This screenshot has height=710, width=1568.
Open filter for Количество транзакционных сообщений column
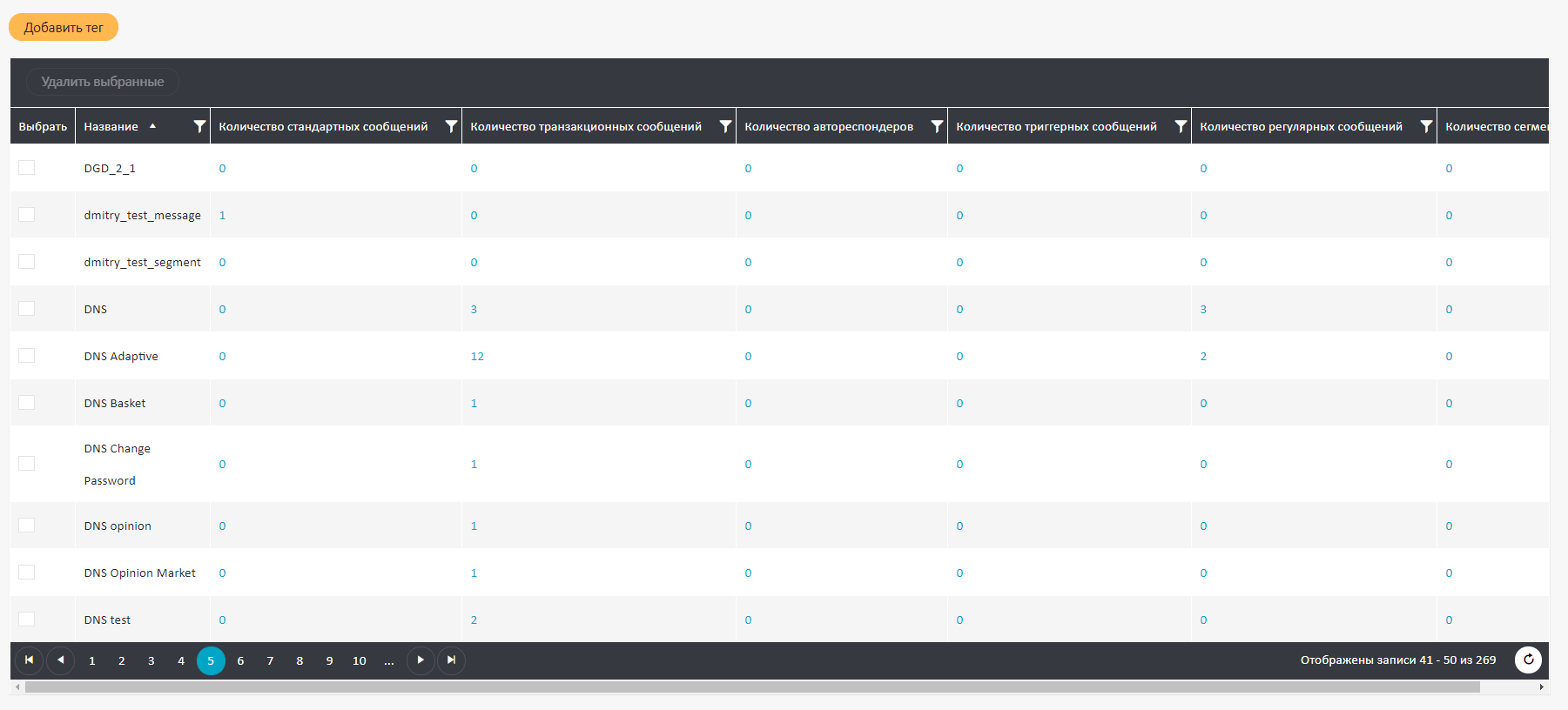(x=725, y=127)
